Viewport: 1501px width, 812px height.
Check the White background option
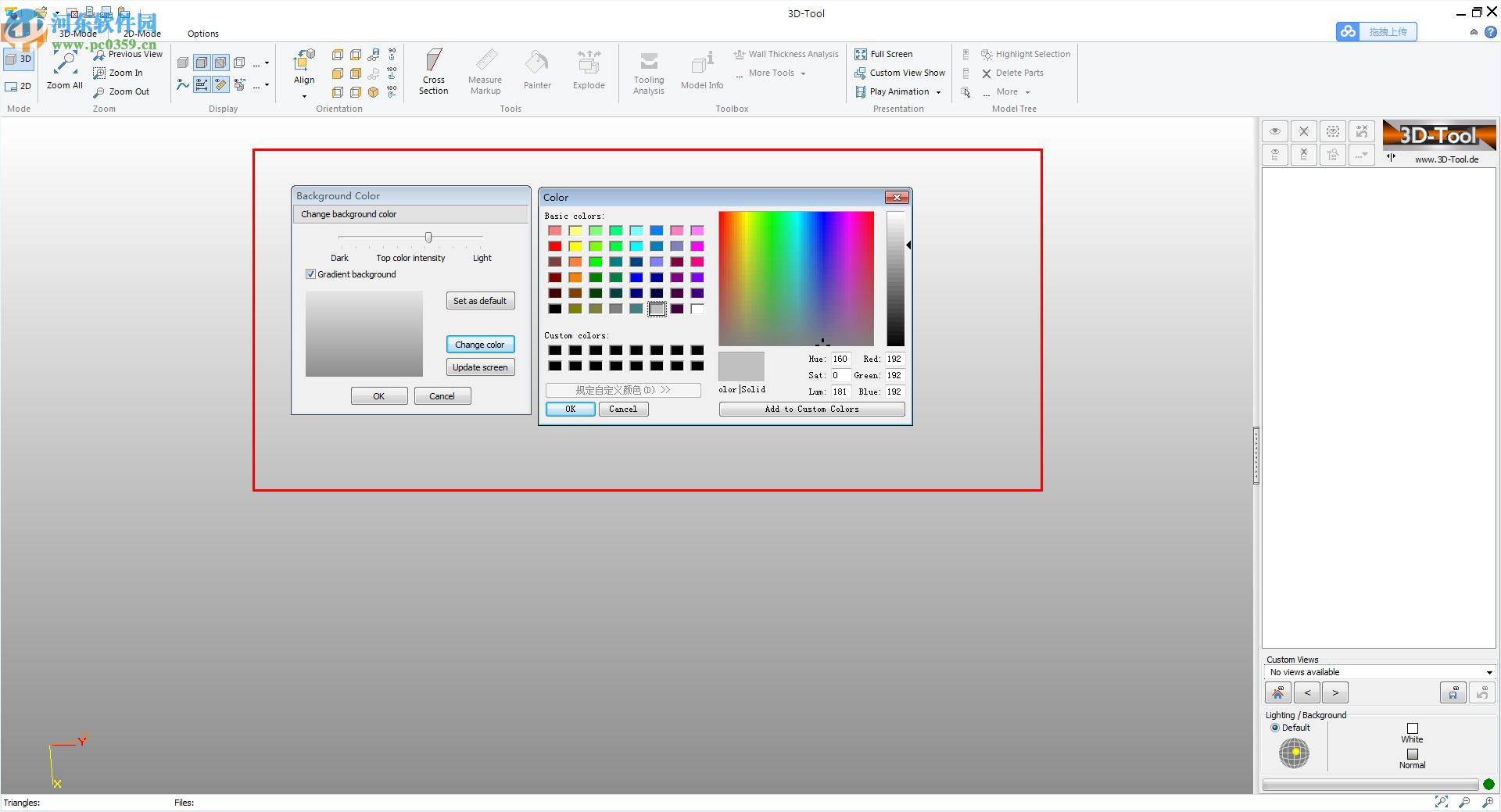tap(1413, 728)
